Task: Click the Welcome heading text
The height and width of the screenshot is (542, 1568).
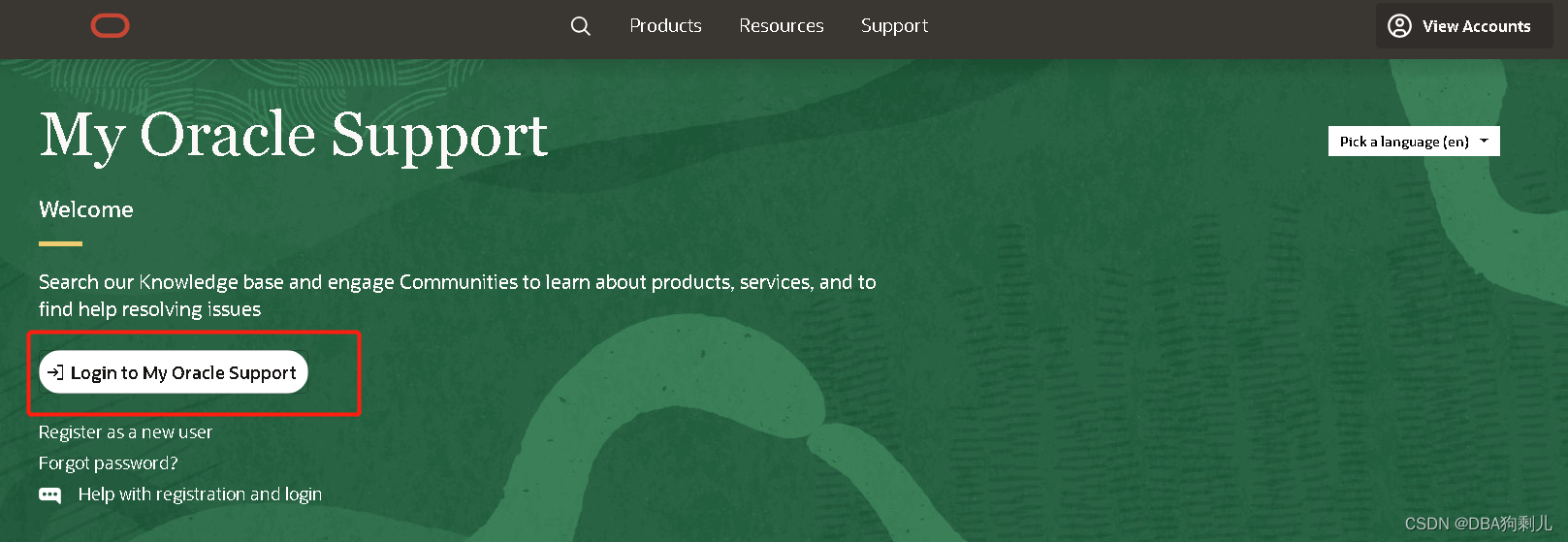Action: (86, 209)
